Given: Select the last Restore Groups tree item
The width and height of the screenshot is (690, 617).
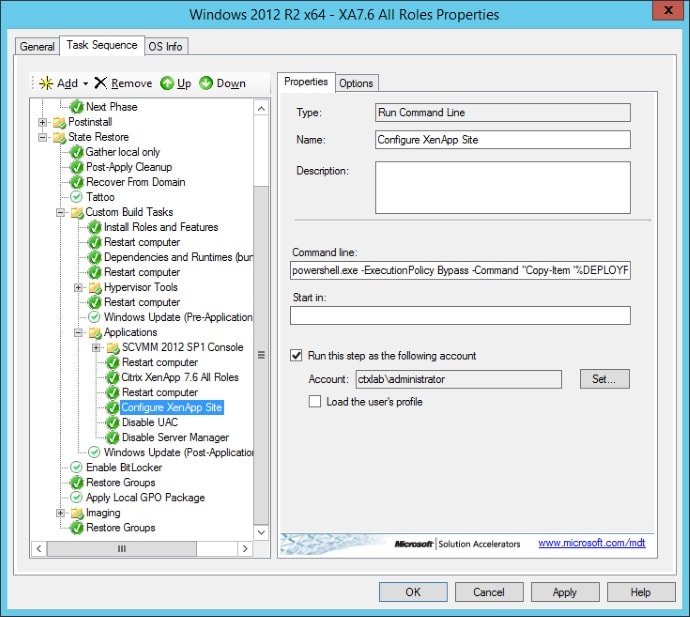Looking at the screenshot, I should tap(121, 528).
